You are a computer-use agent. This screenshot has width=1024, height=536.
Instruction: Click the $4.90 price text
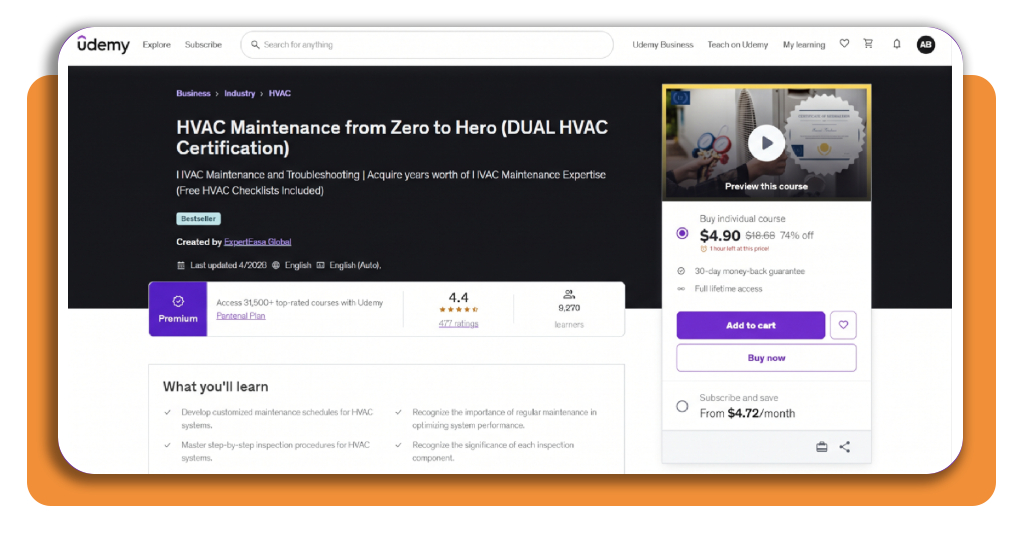coord(720,235)
